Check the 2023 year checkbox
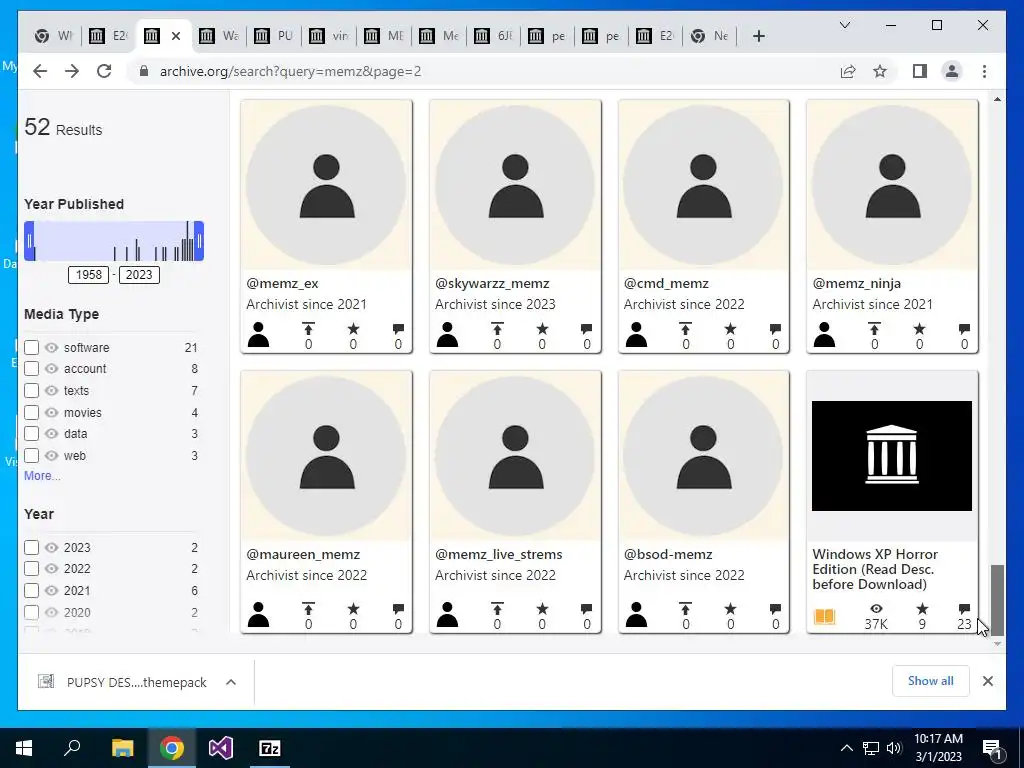 [31, 547]
